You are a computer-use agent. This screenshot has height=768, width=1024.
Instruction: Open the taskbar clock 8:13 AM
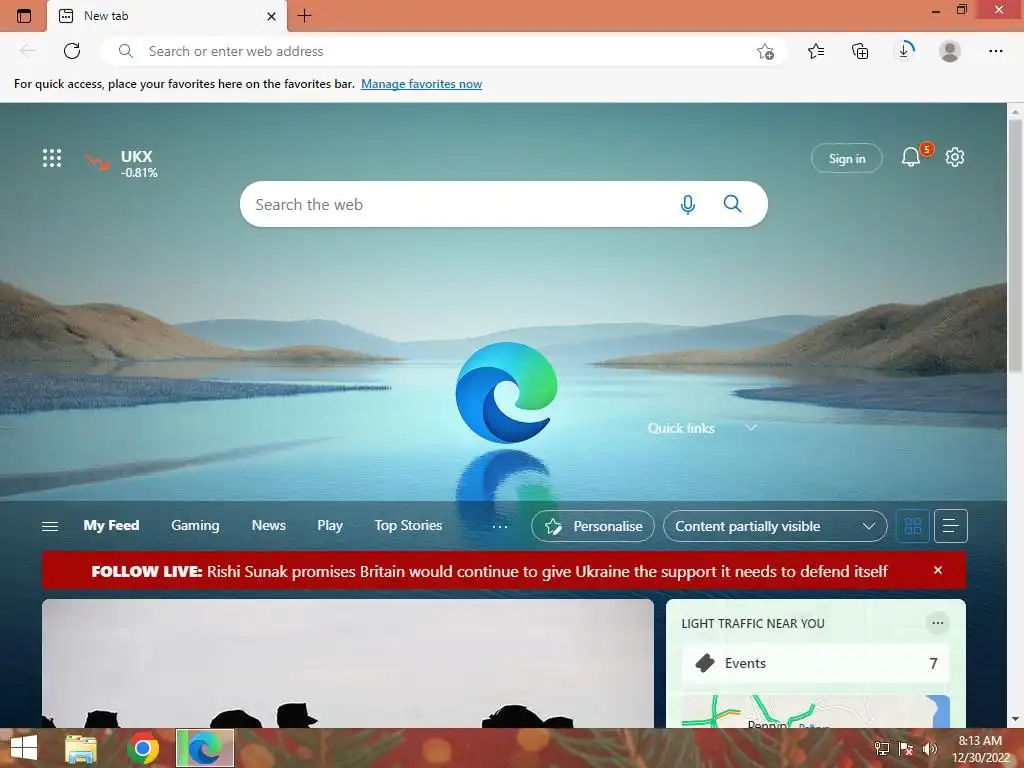pyautogui.click(x=980, y=749)
